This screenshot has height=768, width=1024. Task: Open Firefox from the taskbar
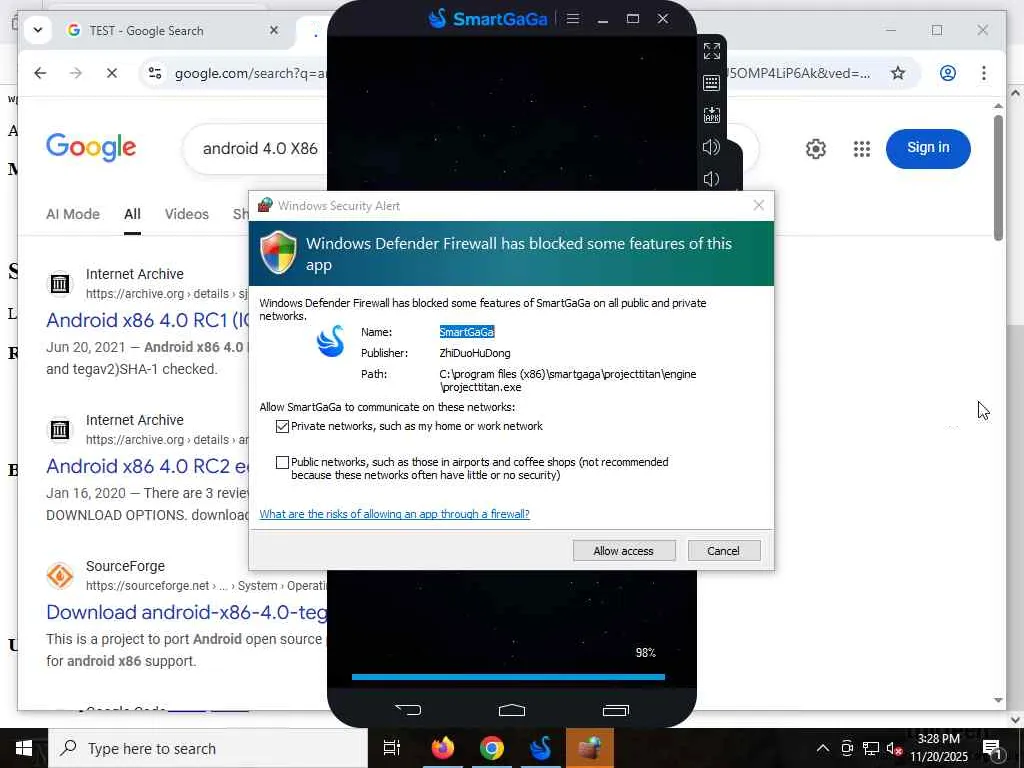(x=443, y=748)
